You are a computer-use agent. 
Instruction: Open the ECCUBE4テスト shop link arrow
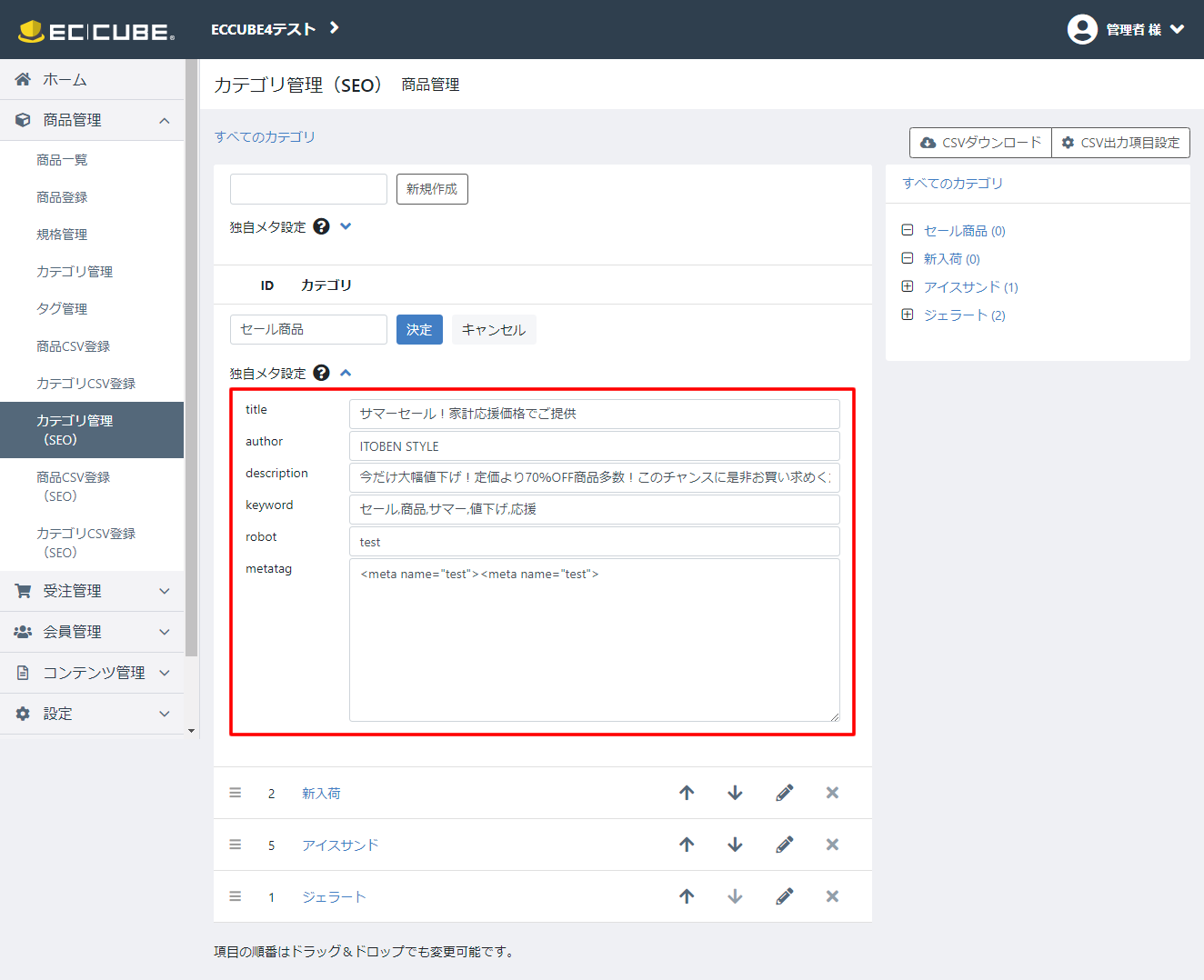tap(335, 28)
